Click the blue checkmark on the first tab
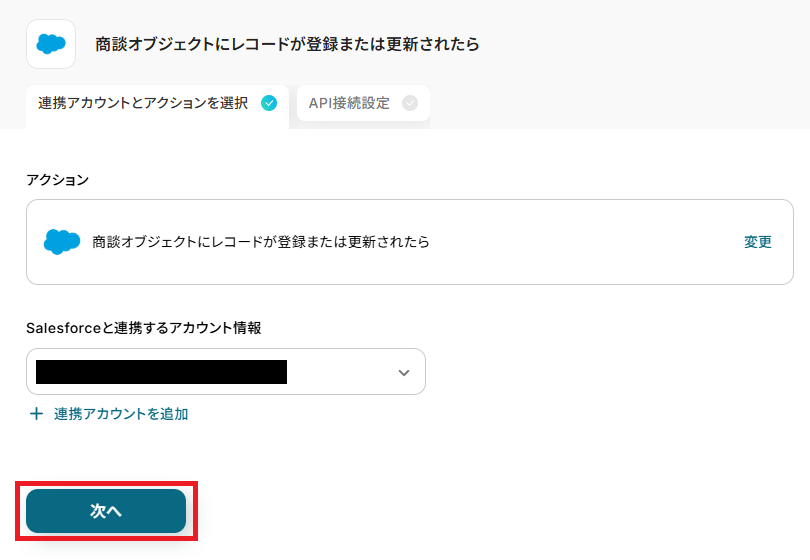This screenshot has width=810, height=560. click(268, 103)
